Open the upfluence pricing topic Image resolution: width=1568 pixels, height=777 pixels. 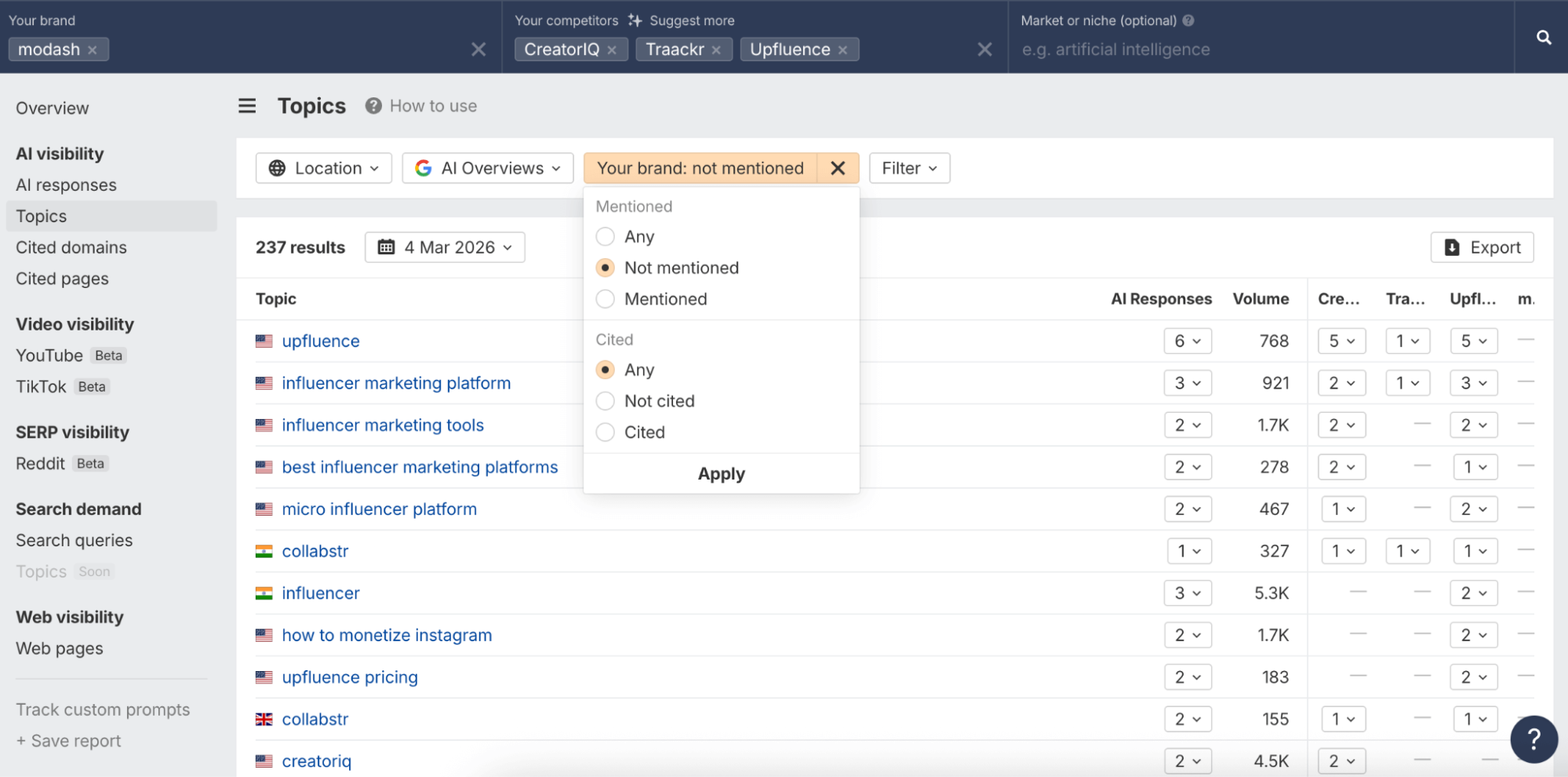(350, 677)
